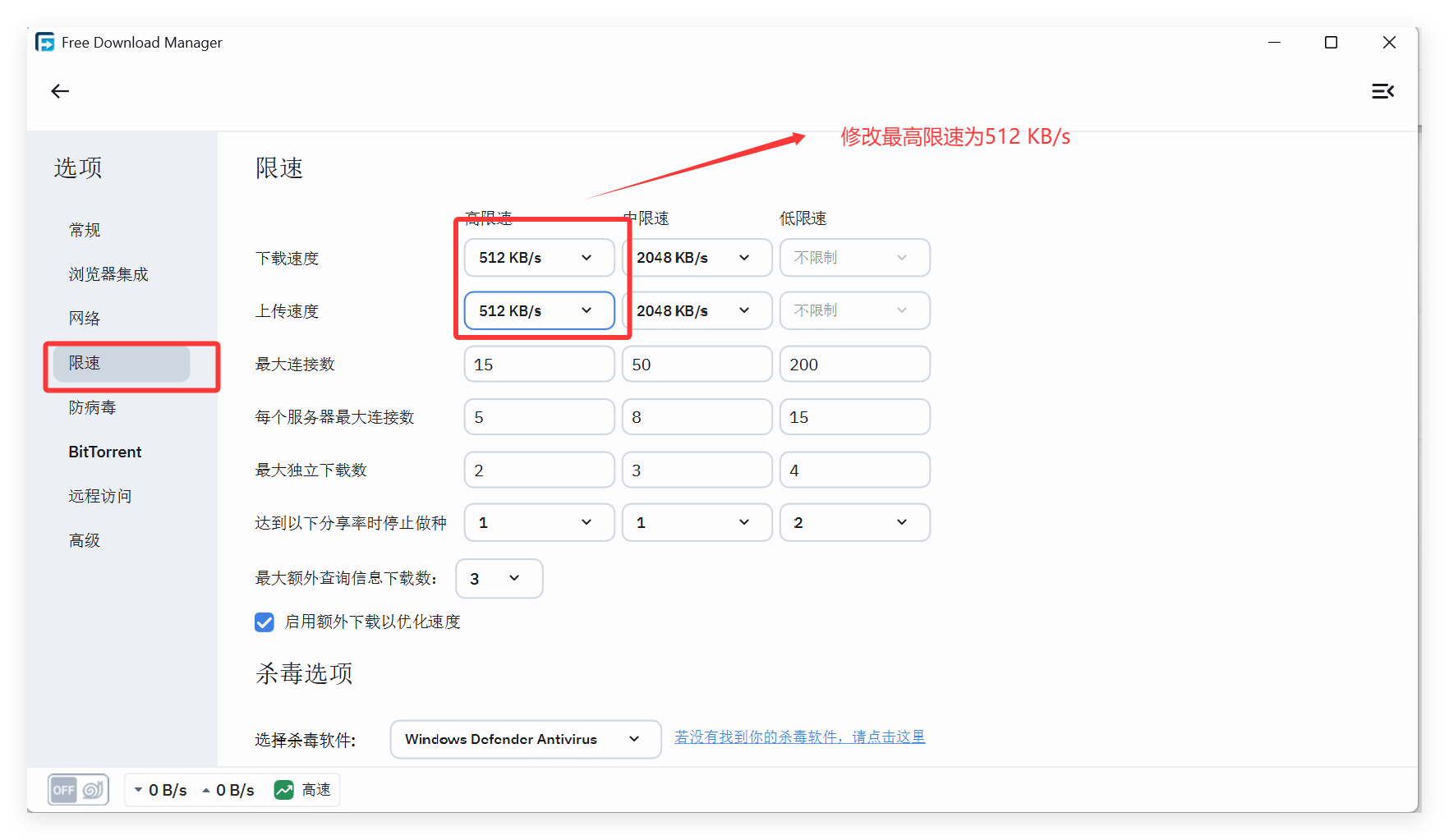Click medium-limit max independent downloads field

point(697,470)
